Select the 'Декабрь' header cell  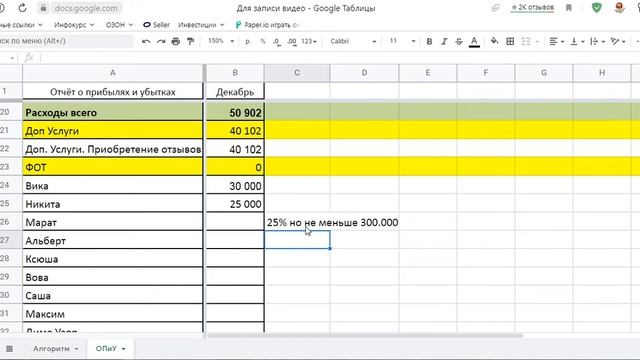235,92
